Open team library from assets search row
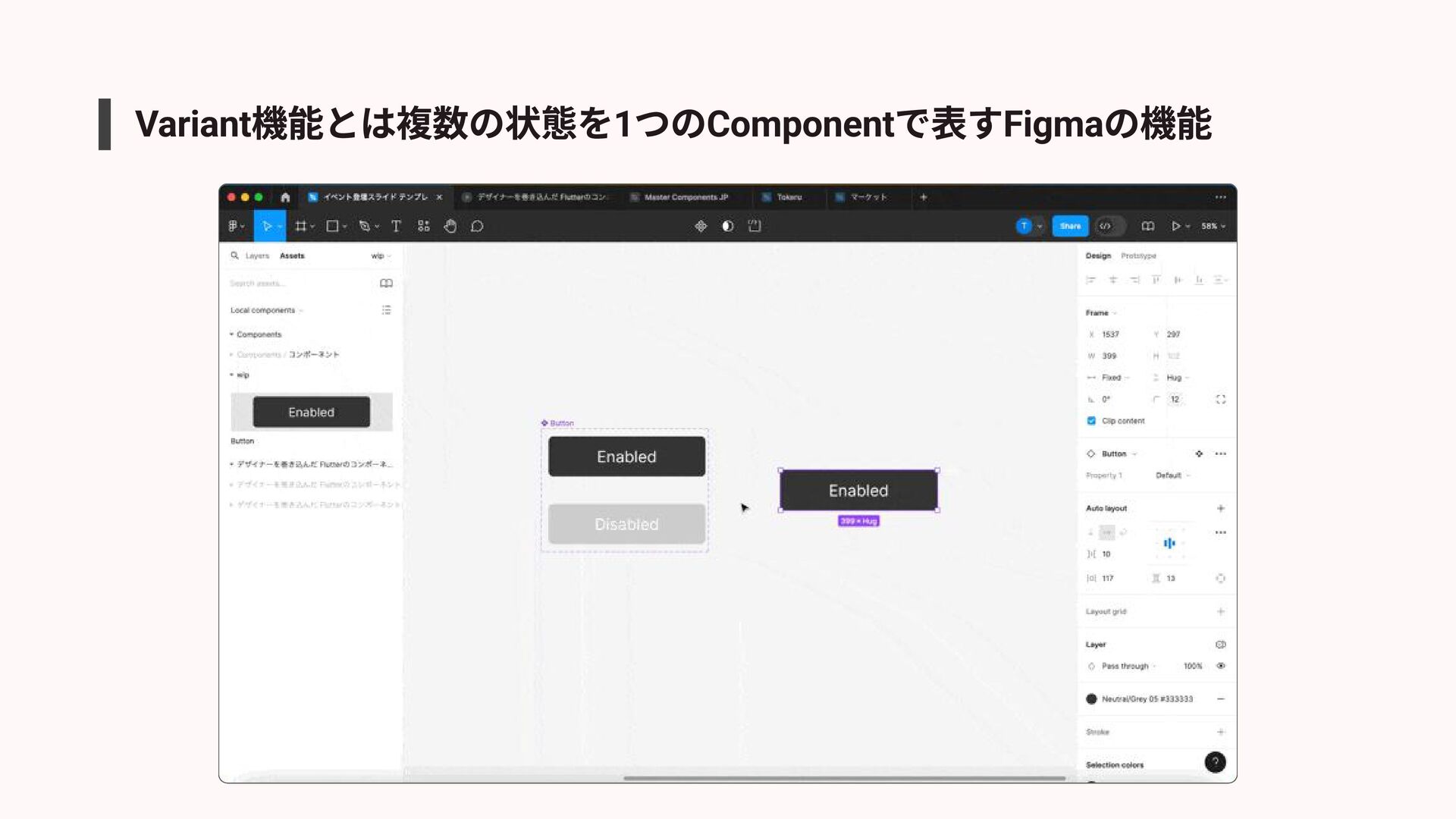This screenshot has width=1456, height=819. pyautogui.click(x=386, y=283)
